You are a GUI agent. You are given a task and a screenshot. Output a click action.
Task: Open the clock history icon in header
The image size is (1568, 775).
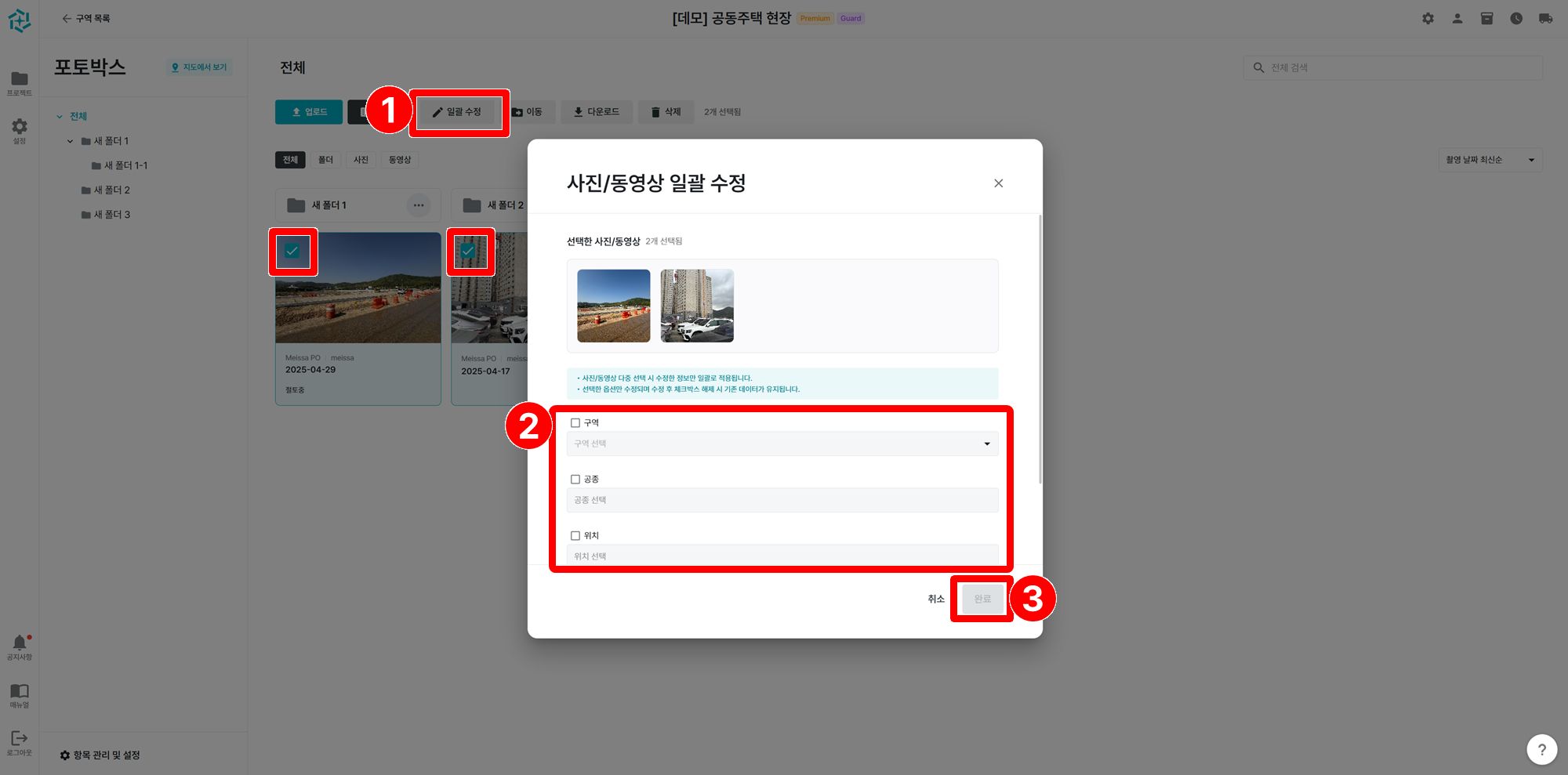pyautogui.click(x=1516, y=19)
